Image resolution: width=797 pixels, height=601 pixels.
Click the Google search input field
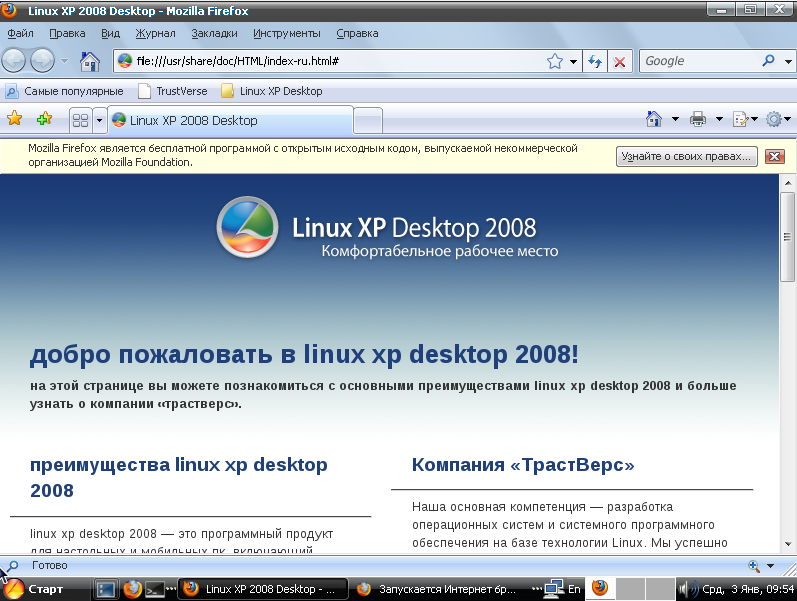tap(701, 62)
